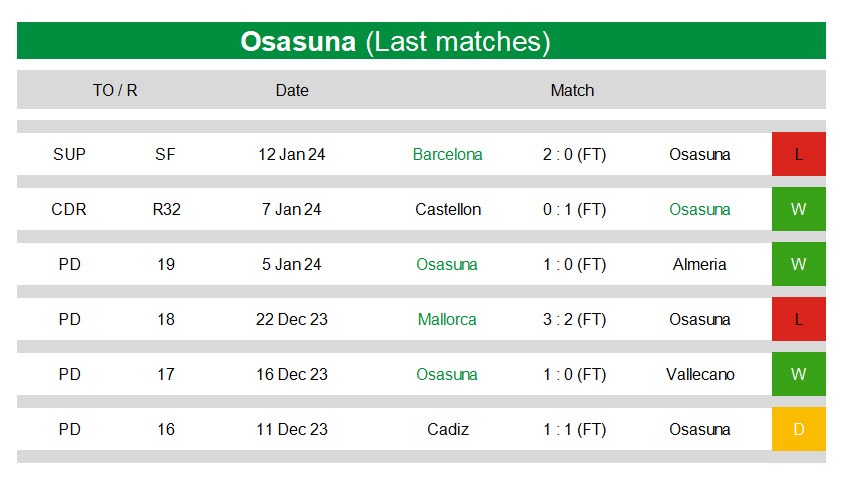This screenshot has width=843, height=485.
Task: Select the Almeria team name
Action: 700,264
